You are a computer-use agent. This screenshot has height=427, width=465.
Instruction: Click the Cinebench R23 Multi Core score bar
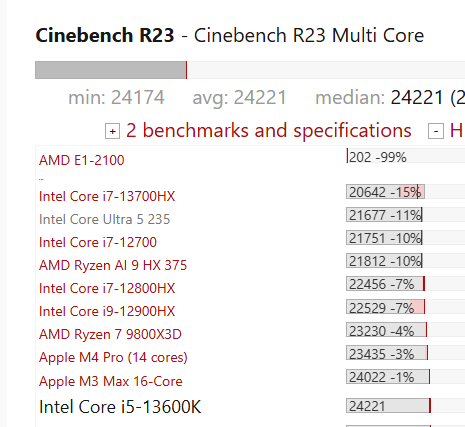point(250,70)
